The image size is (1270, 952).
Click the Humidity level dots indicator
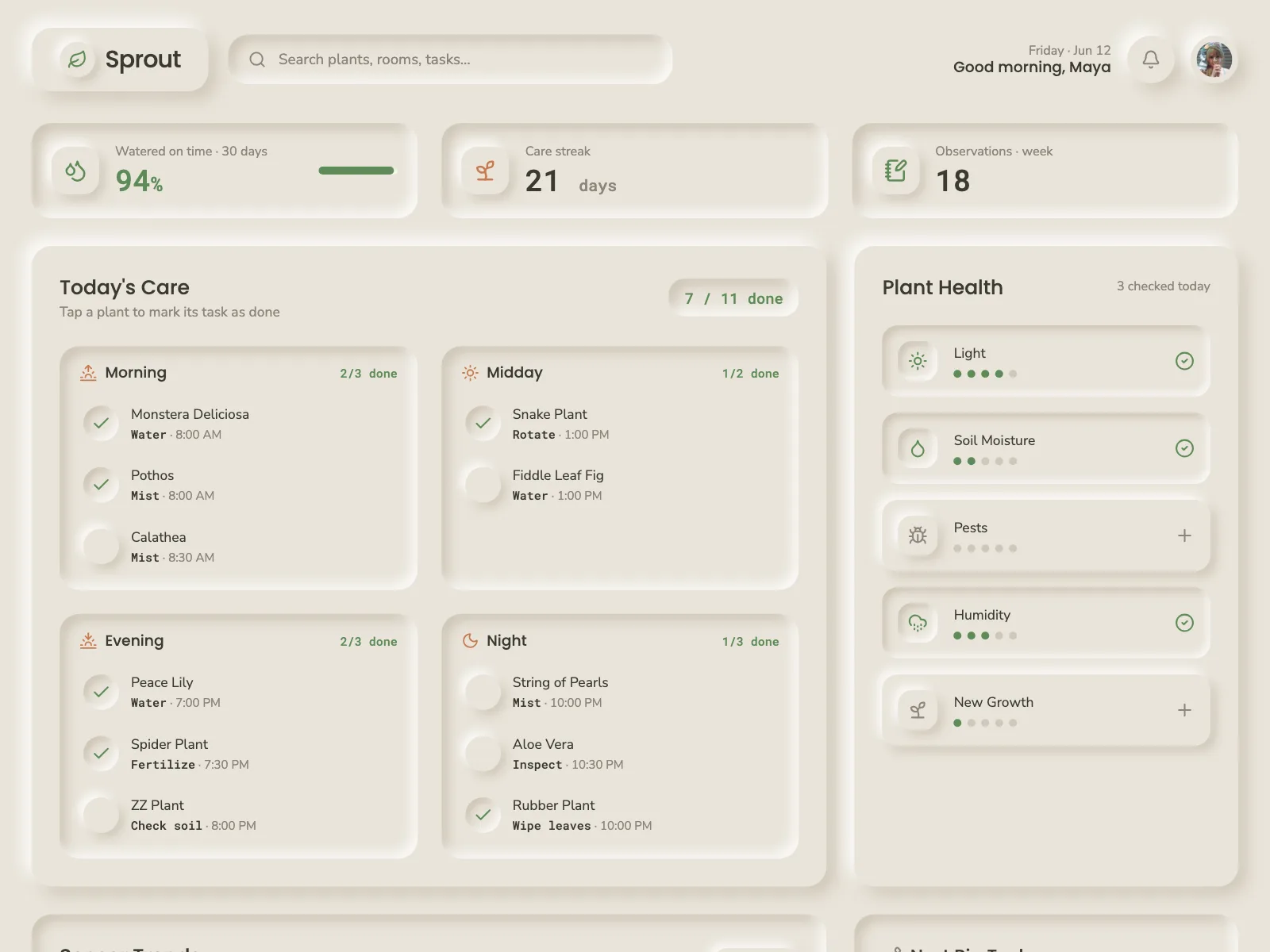pos(985,635)
